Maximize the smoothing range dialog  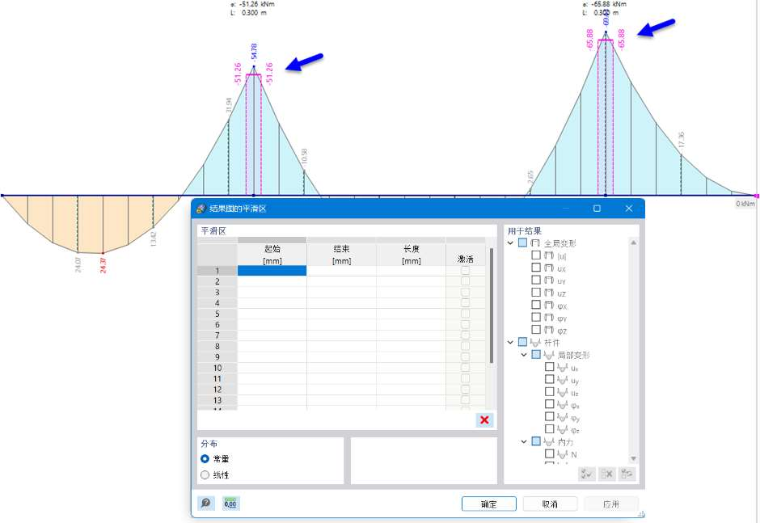pos(597,208)
